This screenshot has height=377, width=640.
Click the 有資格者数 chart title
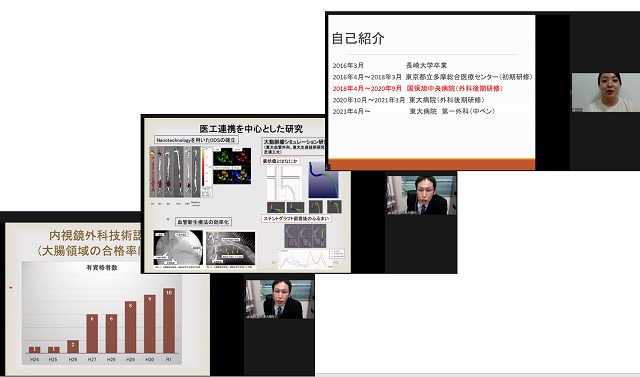102,268
